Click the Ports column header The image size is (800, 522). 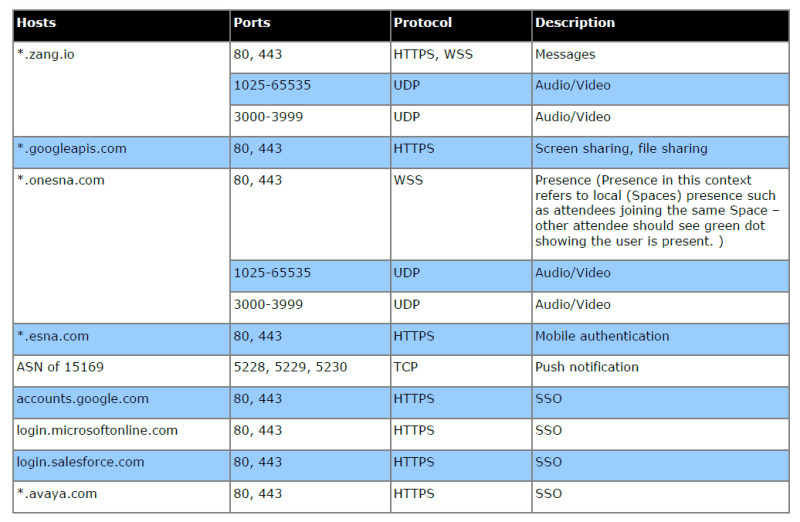(310, 25)
